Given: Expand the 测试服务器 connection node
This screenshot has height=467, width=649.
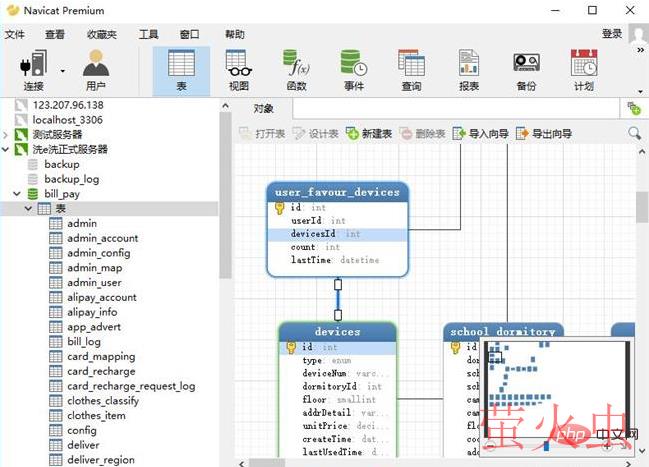Looking at the screenshot, I should coord(7,134).
